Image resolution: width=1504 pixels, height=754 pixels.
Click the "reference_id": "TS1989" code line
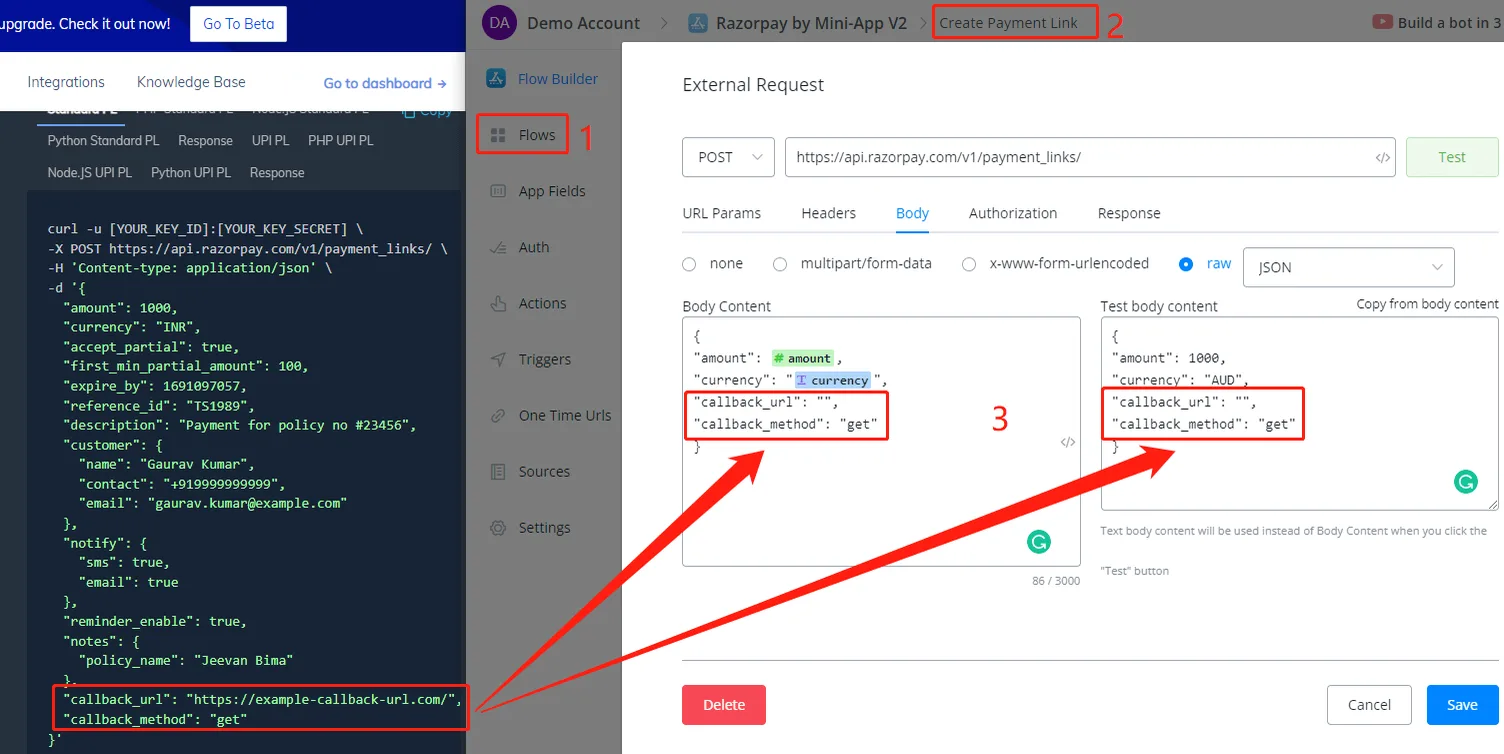pos(159,406)
